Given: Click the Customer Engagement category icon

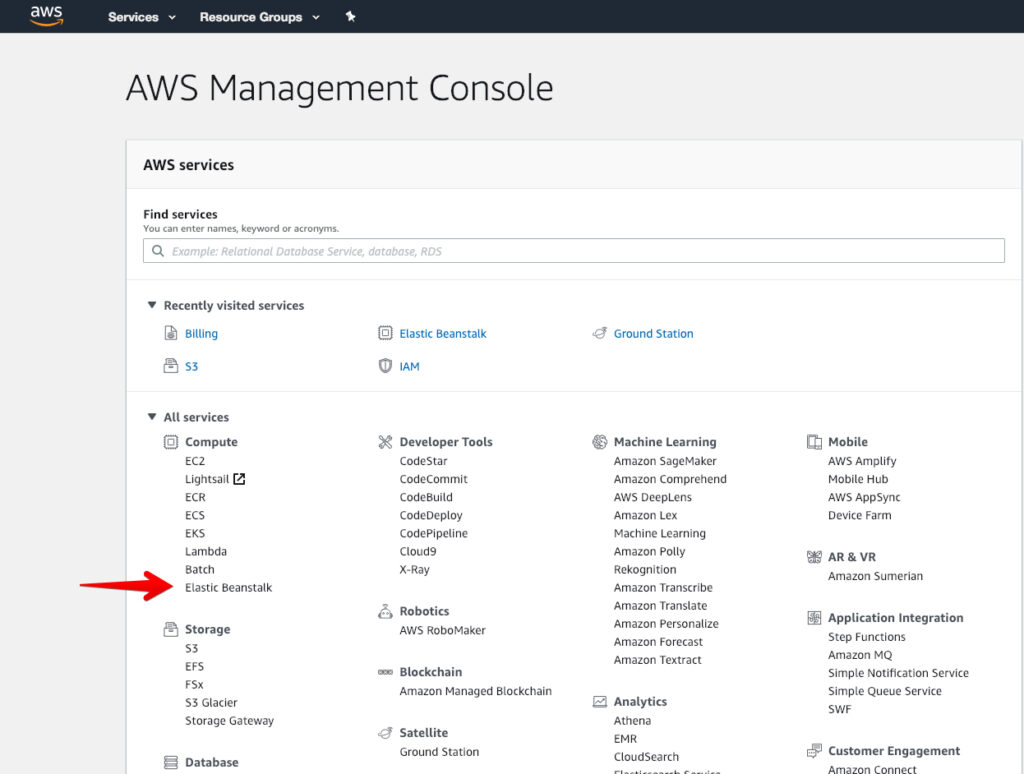Looking at the screenshot, I should [814, 751].
